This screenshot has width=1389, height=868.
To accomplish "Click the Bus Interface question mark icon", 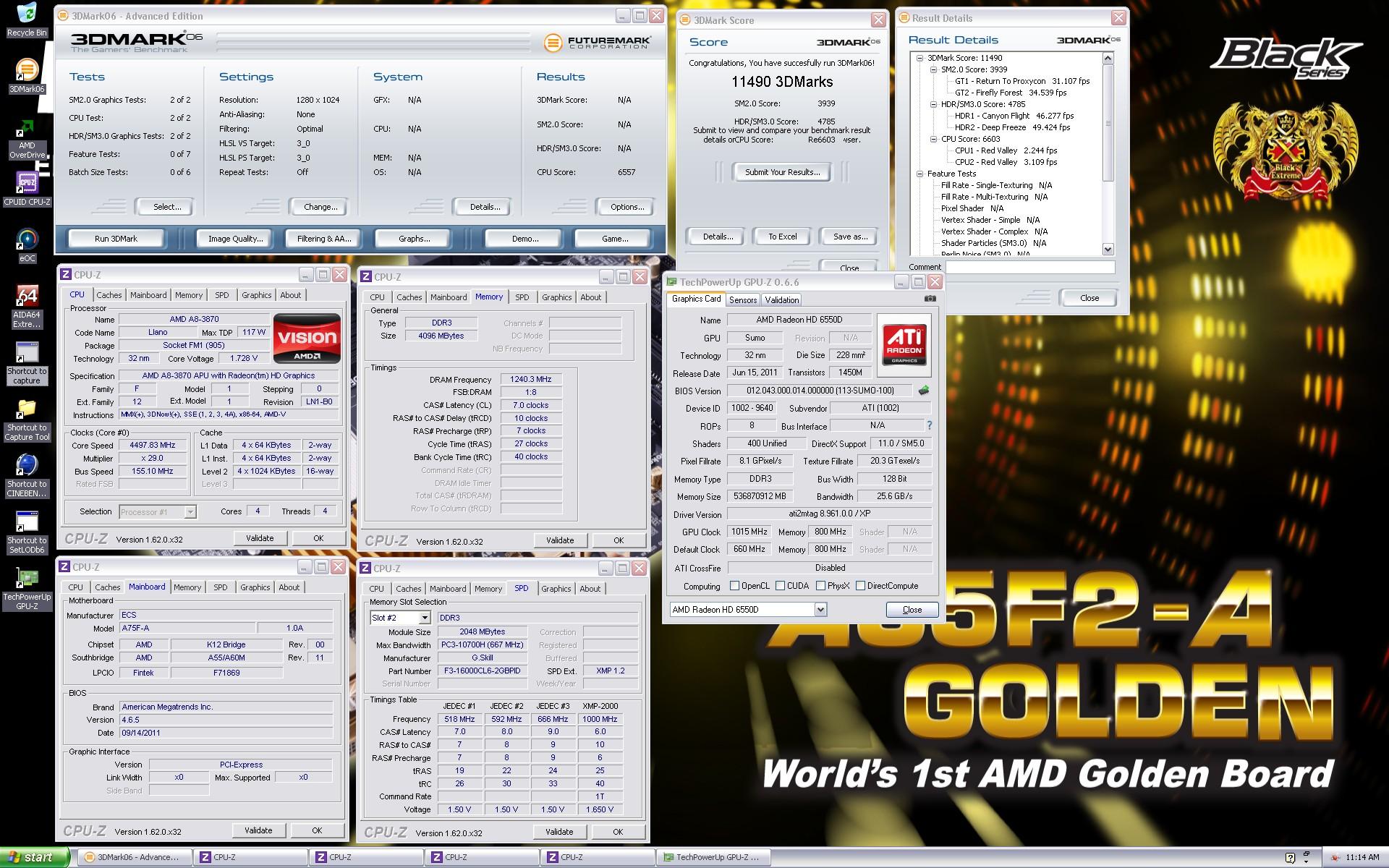I will (x=930, y=426).
